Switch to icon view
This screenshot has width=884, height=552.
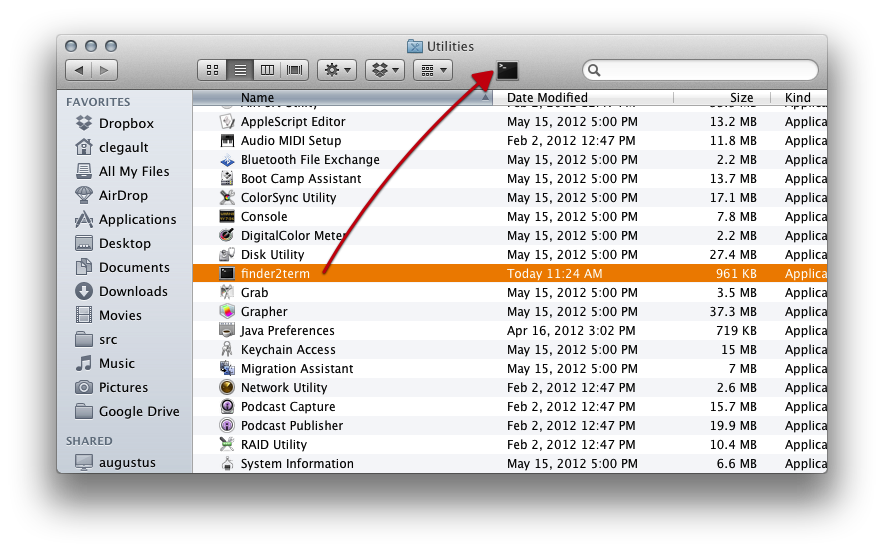213,70
